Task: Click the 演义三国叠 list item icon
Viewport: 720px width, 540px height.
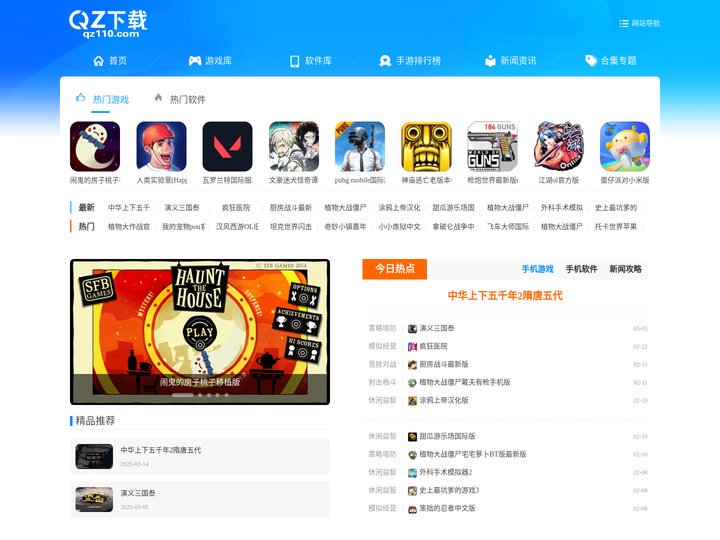Action: click(x=412, y=328)
